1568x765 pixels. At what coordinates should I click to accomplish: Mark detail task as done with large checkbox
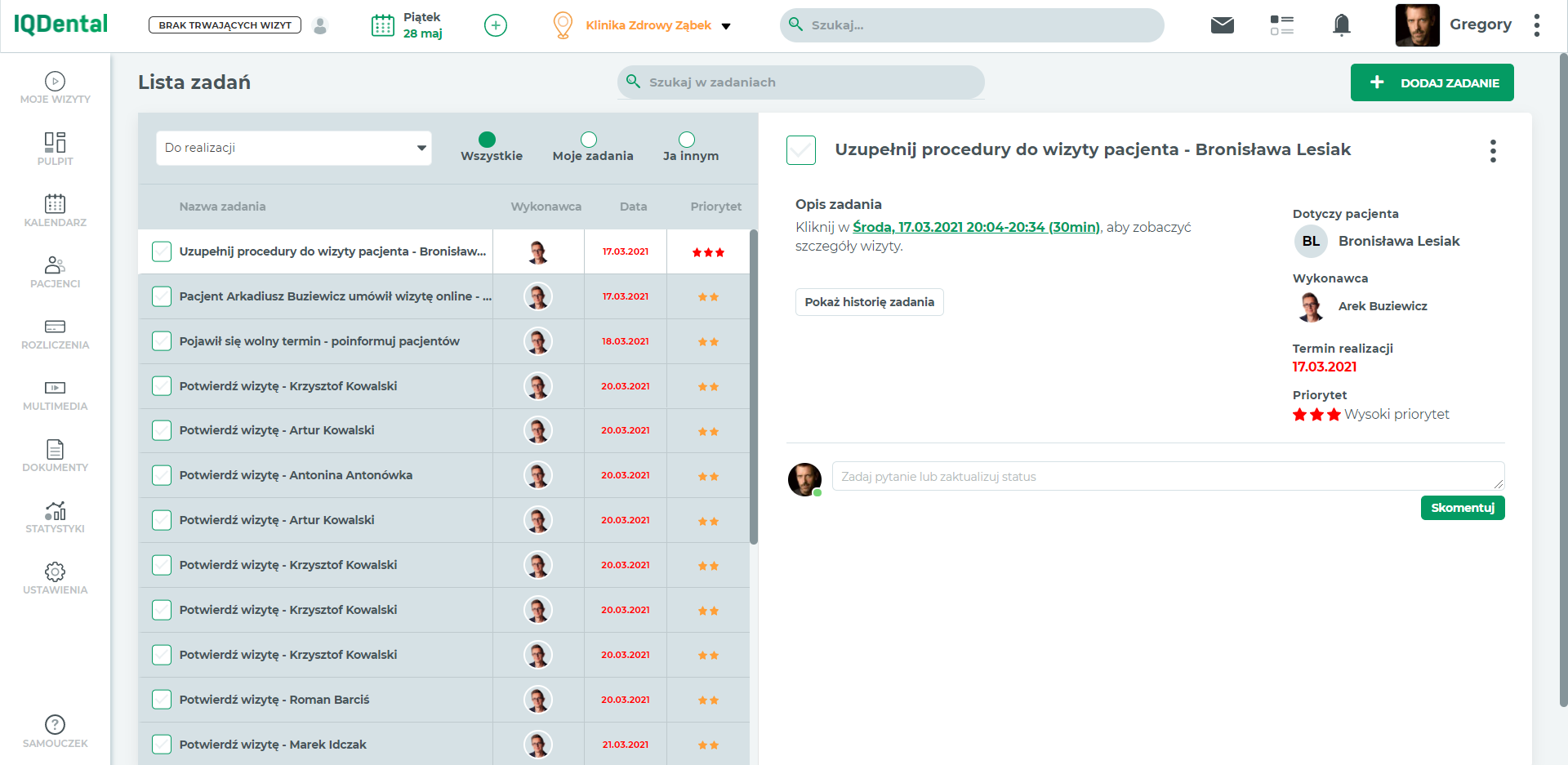801,150
